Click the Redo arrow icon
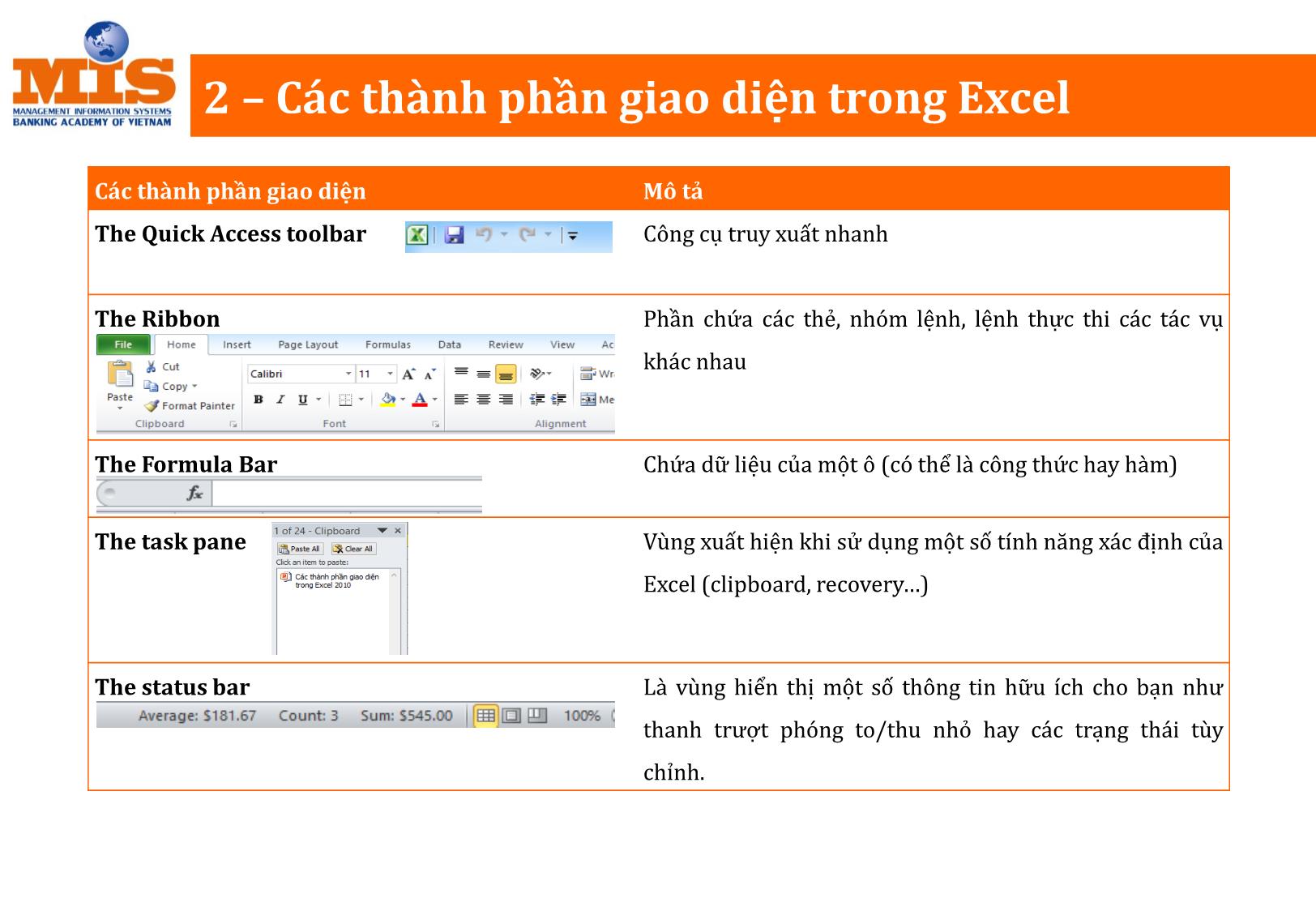Screen dimensions: 1316x911 coord(528,234)
